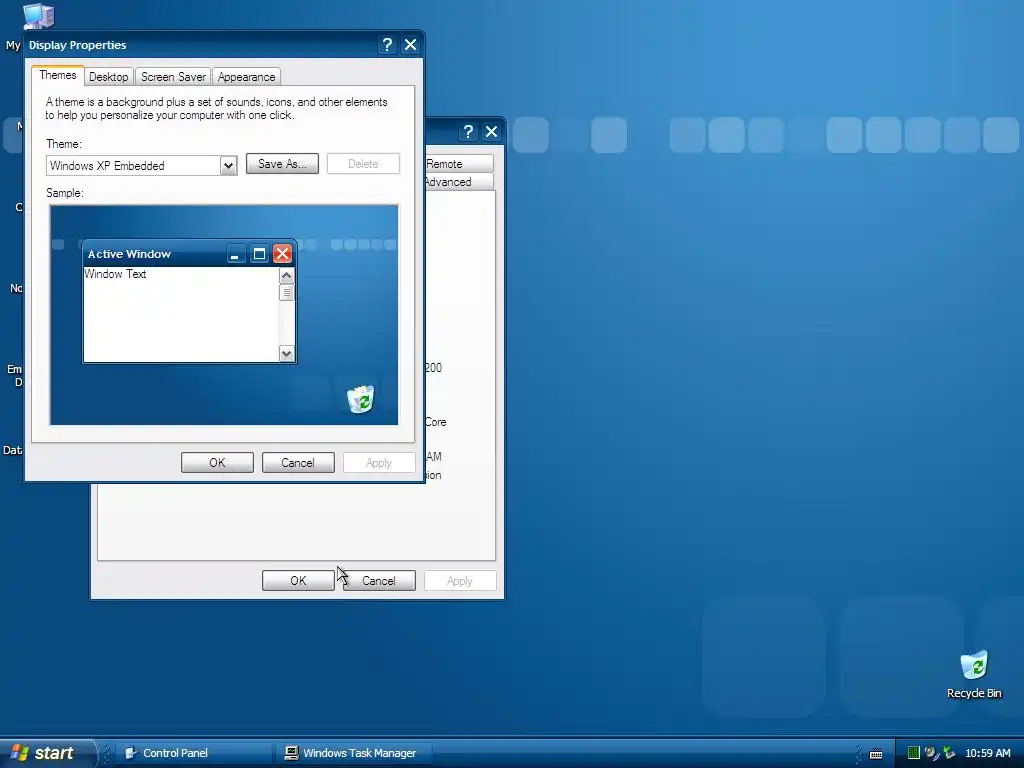1024x768 pixels.
Task: Click the Start button logo
Action: point(20,752)
